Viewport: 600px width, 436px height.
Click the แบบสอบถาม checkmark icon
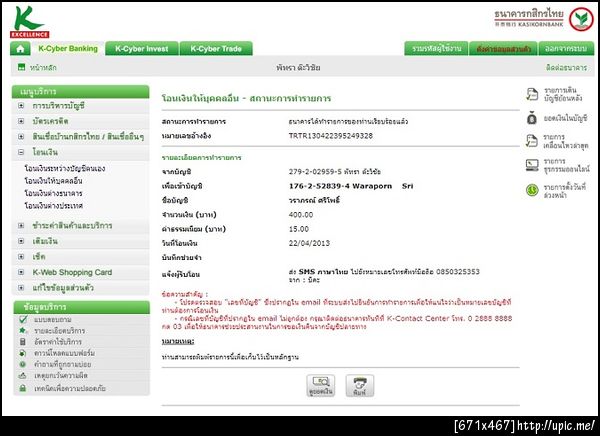(x=23, y=319)
